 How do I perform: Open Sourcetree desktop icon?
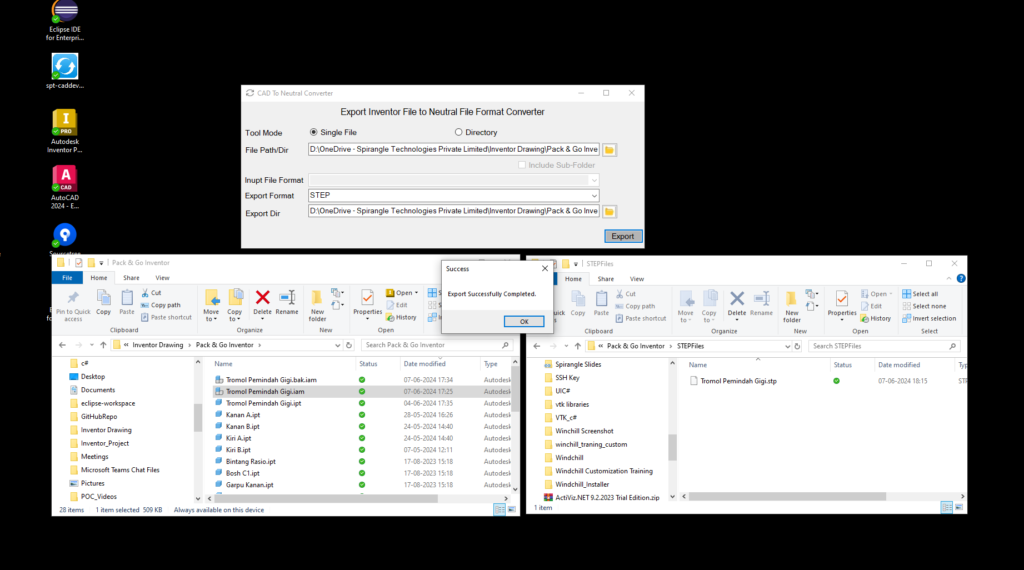(x=65, y=239)
